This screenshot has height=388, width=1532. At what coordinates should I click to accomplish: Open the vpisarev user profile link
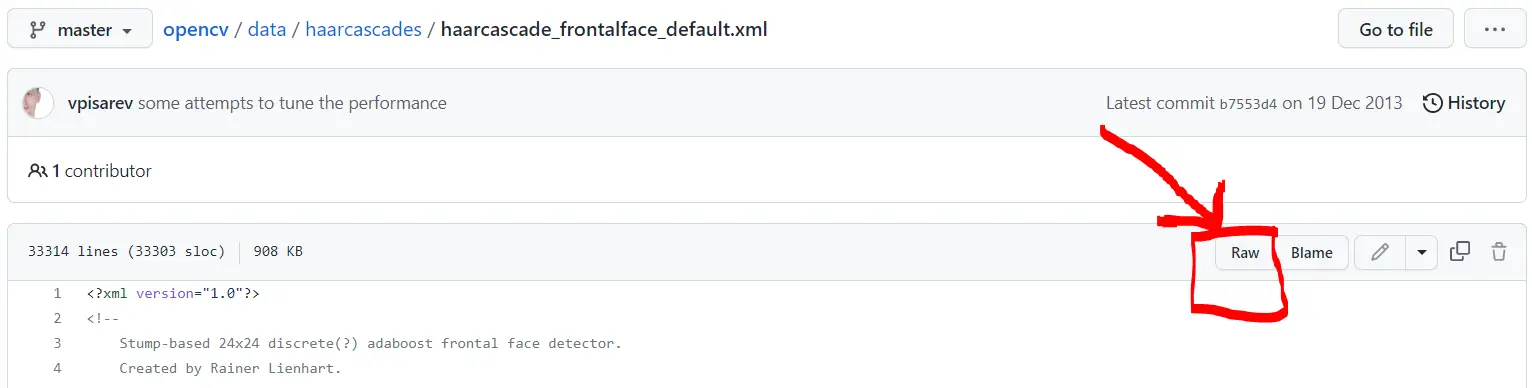tap(100, 103)
